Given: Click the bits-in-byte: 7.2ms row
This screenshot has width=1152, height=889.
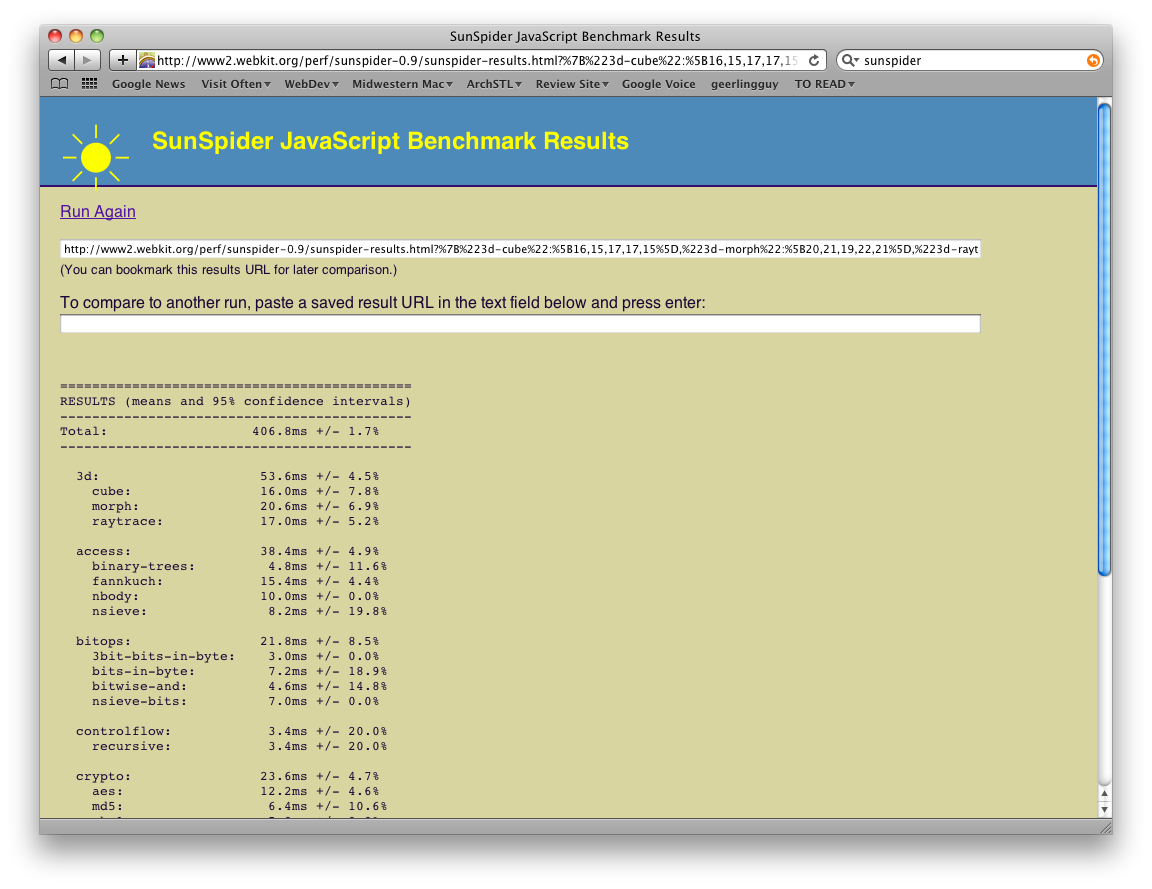Looking at the screenshot, I should point(240,672).
